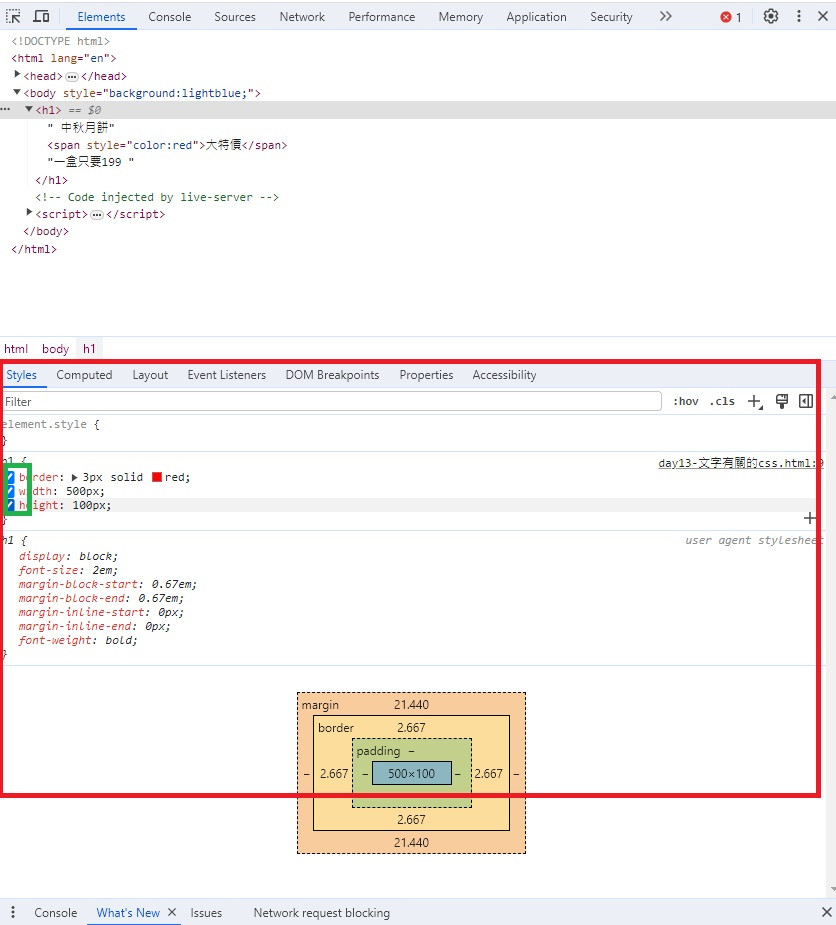Open the Console drawer tab

(x=55, y=913)
